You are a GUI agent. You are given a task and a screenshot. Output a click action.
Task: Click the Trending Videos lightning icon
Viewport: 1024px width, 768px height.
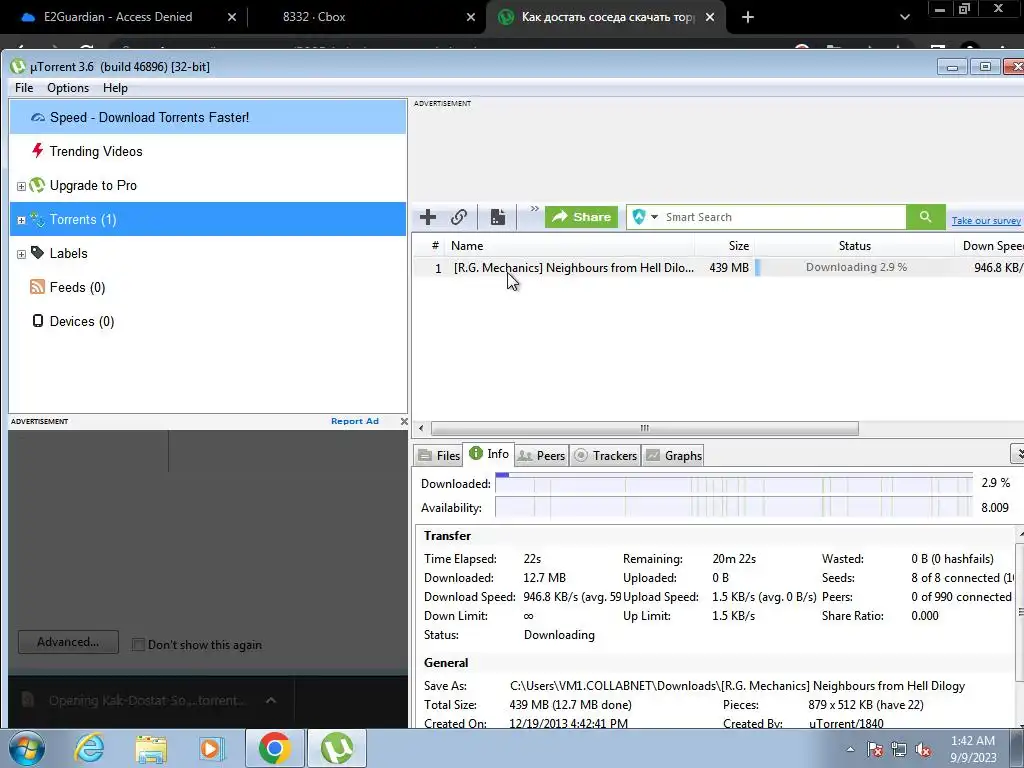(x=37, y=151)
